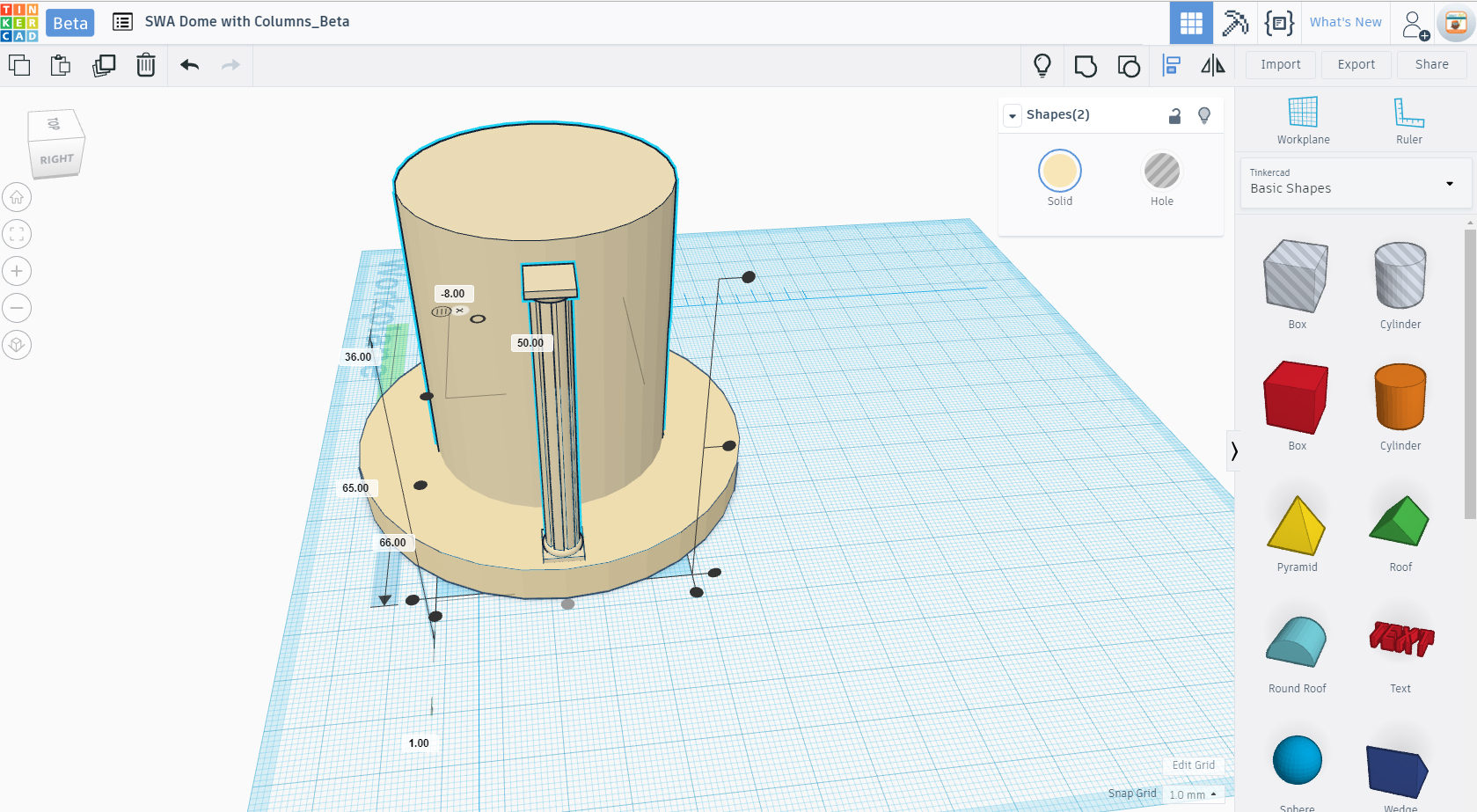Open the Align tool
The width and height of the screenshot is (1477, 812).
tap(1172, 65)
